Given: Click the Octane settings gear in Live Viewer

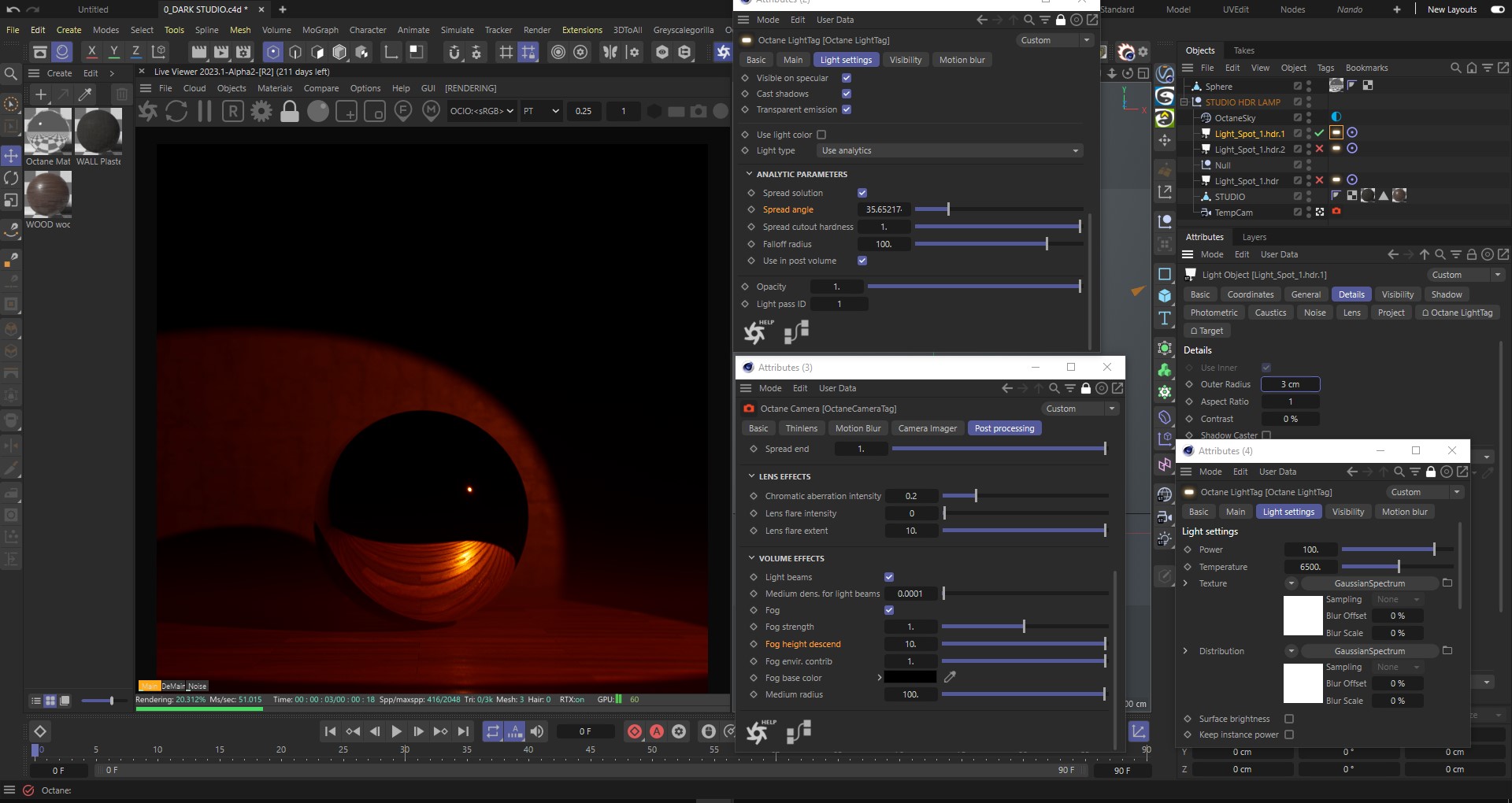Looking at the screenshot, I should [x=261, y=111].
